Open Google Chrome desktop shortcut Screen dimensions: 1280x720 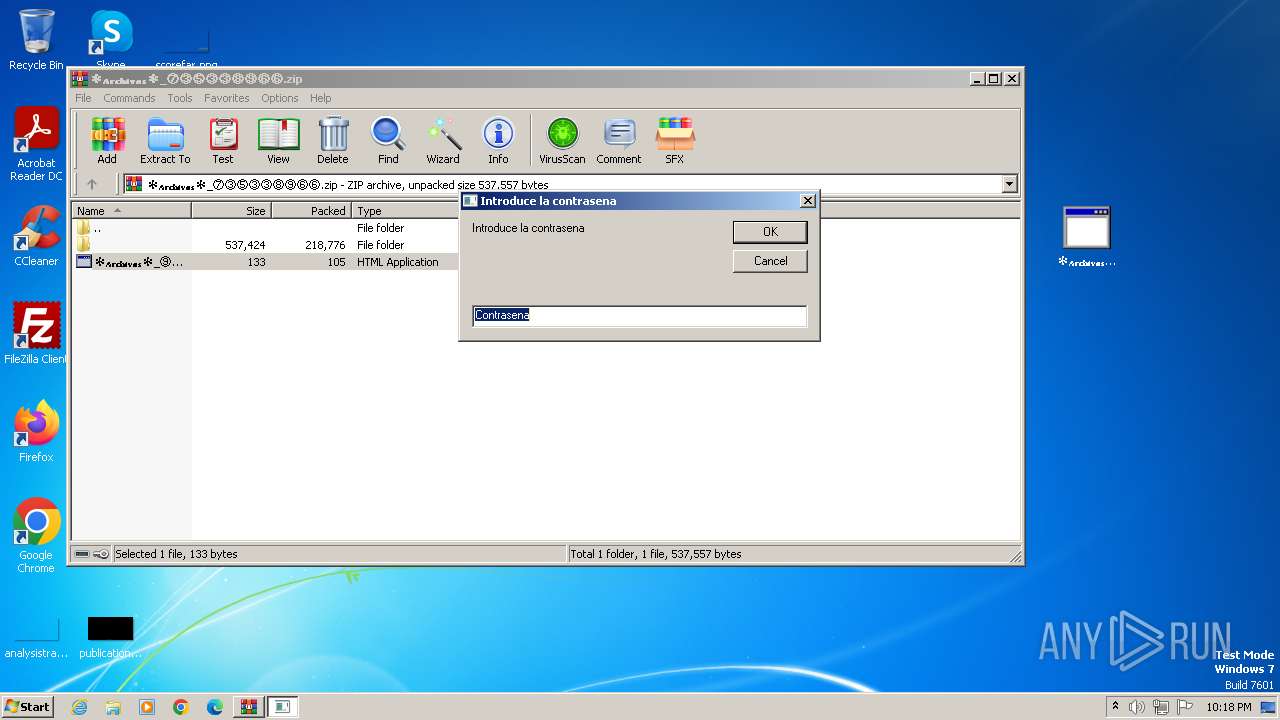coord(36,535)
